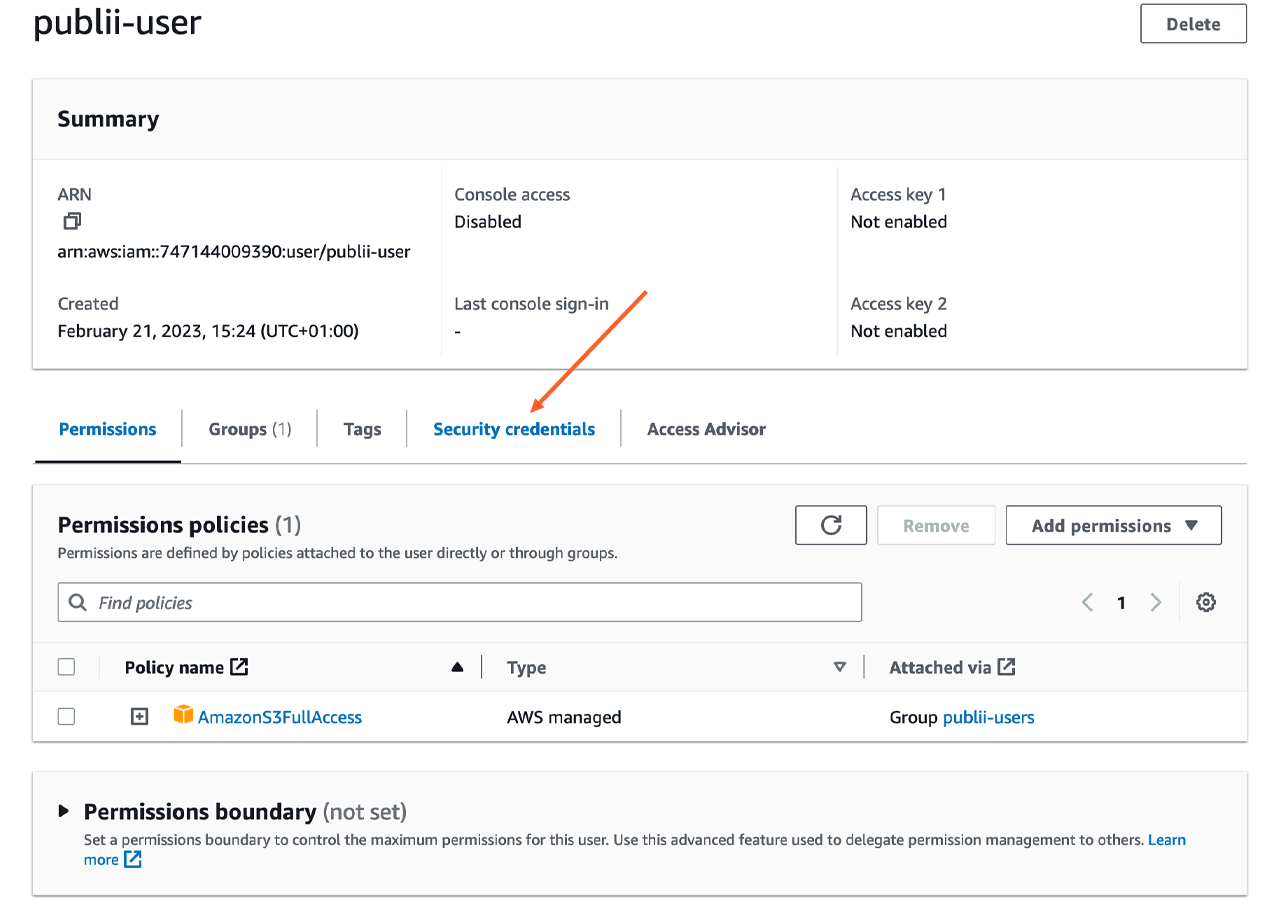Go to the next policies page arrow
This screenshot has width=1280, height=920.
tap(1156, 602)
